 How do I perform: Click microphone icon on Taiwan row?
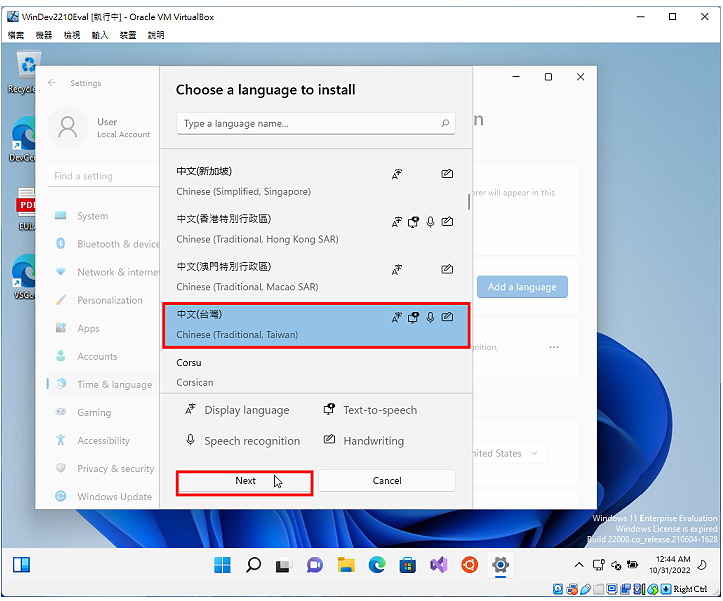pos(430,317)
